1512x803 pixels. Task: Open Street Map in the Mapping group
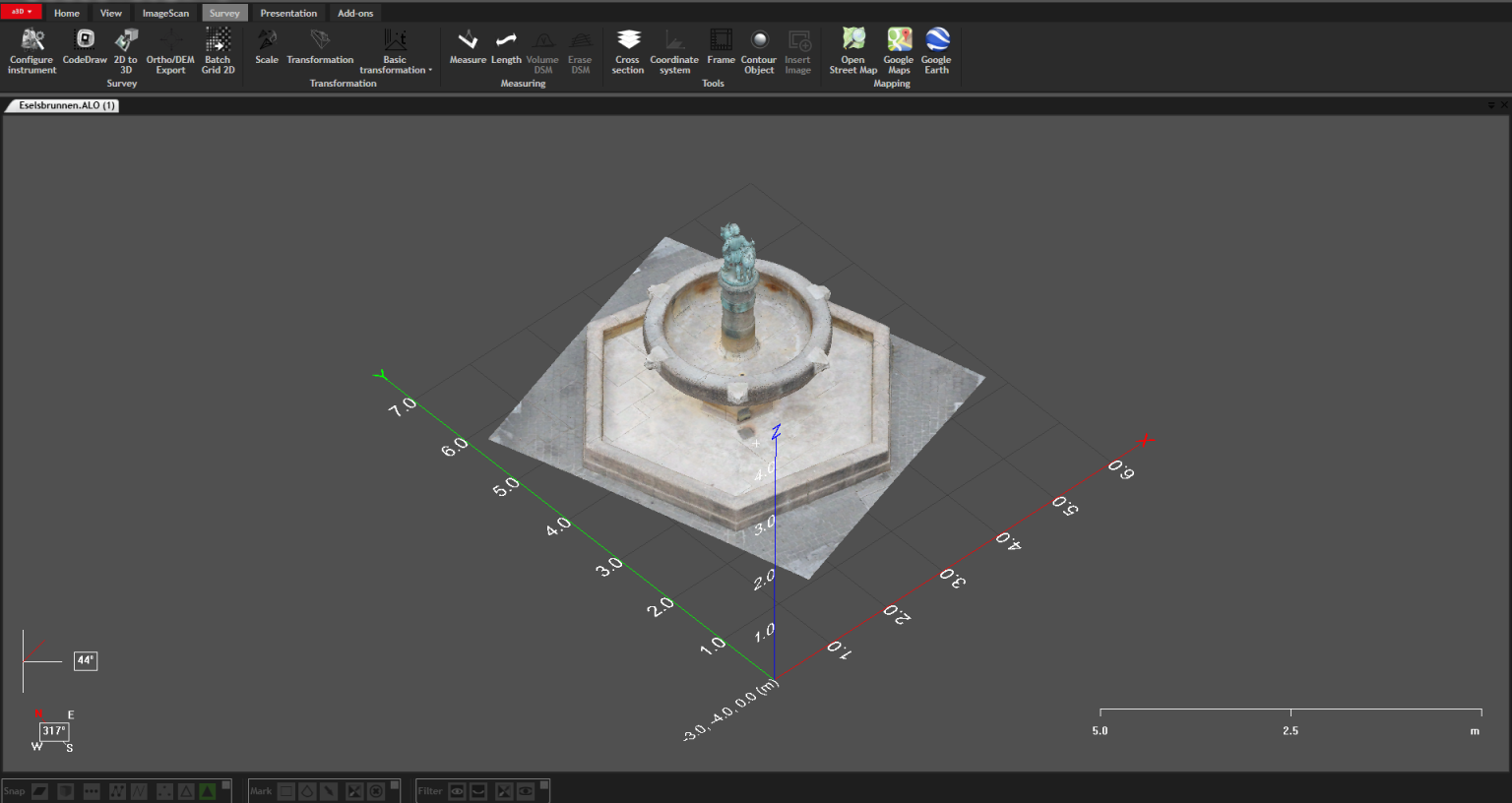pyautogui.click(x=852, y=49)
